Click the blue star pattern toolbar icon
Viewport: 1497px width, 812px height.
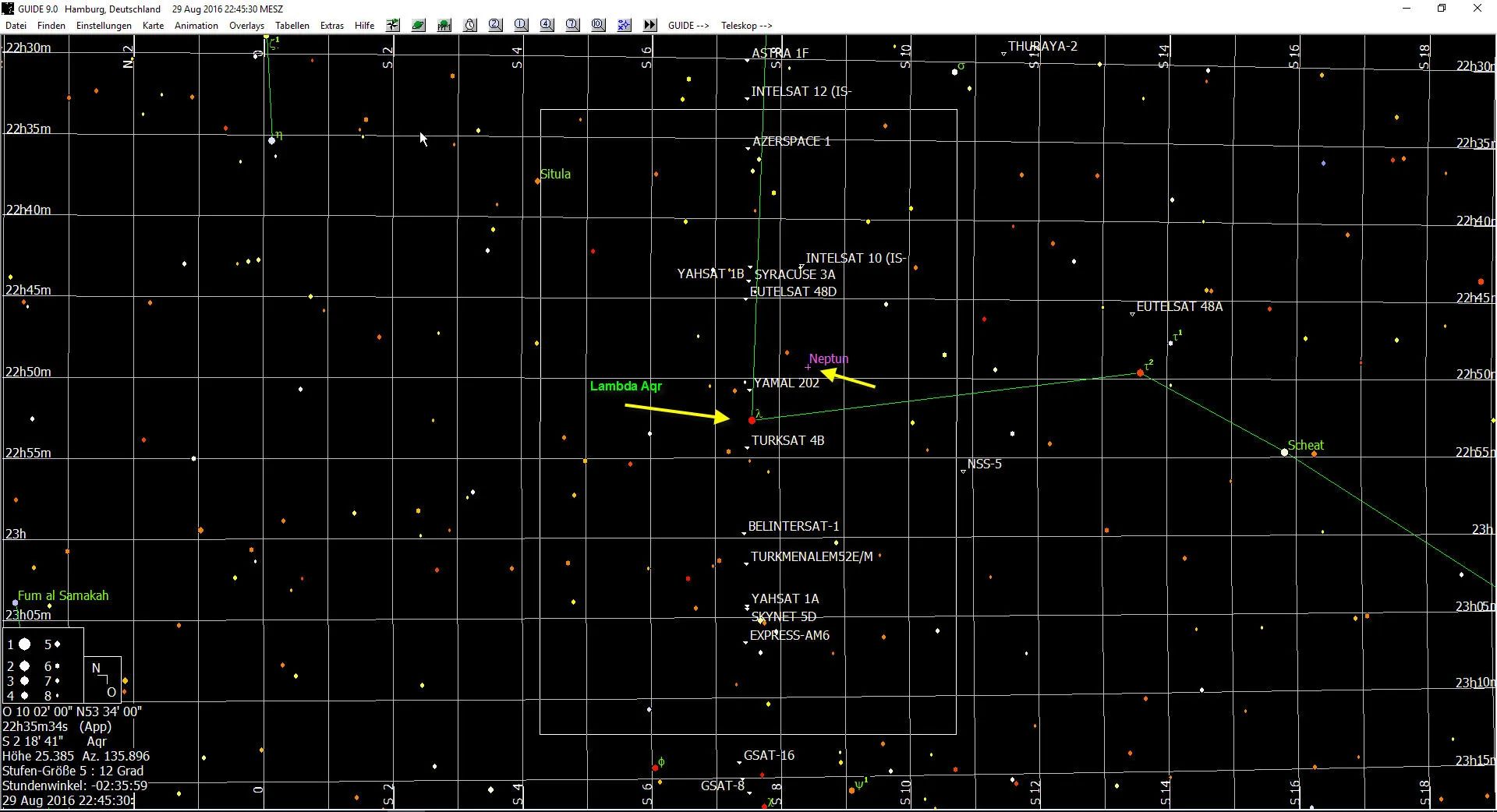pyautogui.click(x=624, y=26)
